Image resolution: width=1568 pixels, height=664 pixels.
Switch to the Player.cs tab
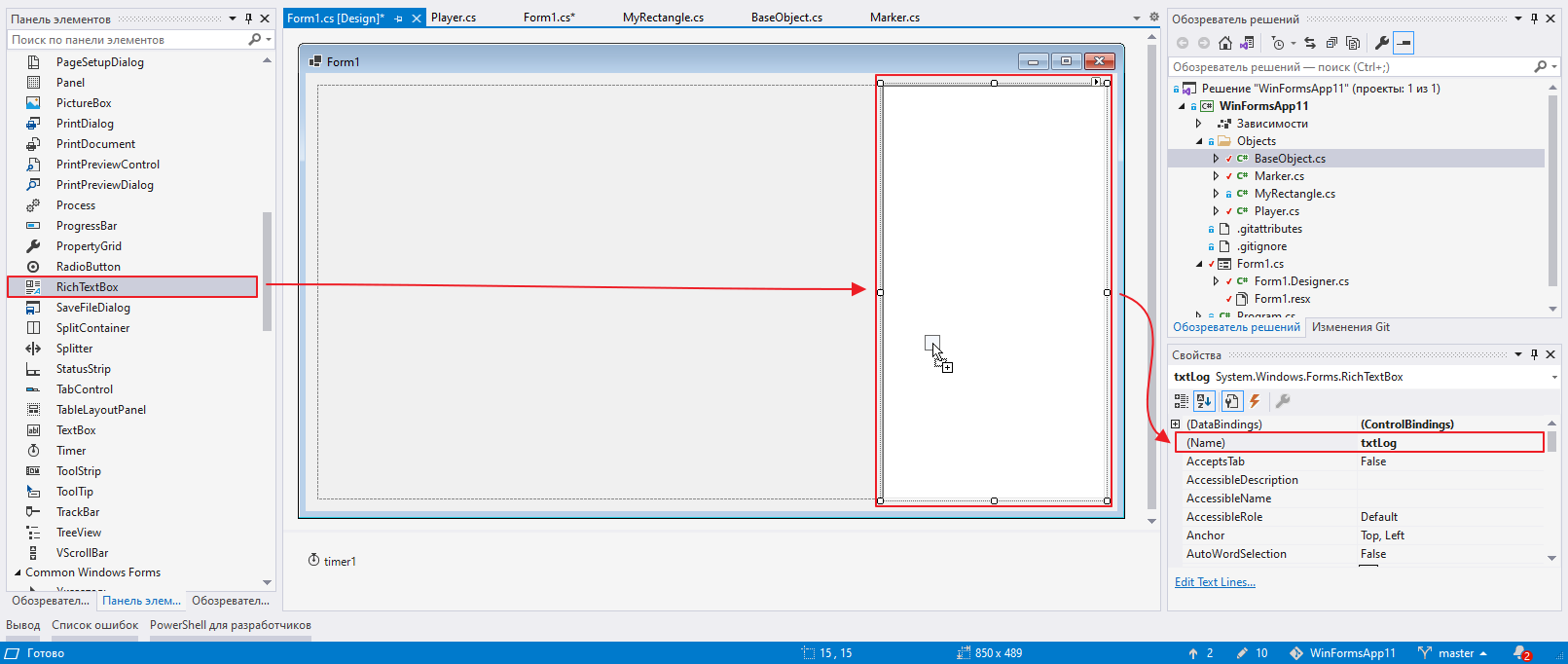(x=454, y=18)
